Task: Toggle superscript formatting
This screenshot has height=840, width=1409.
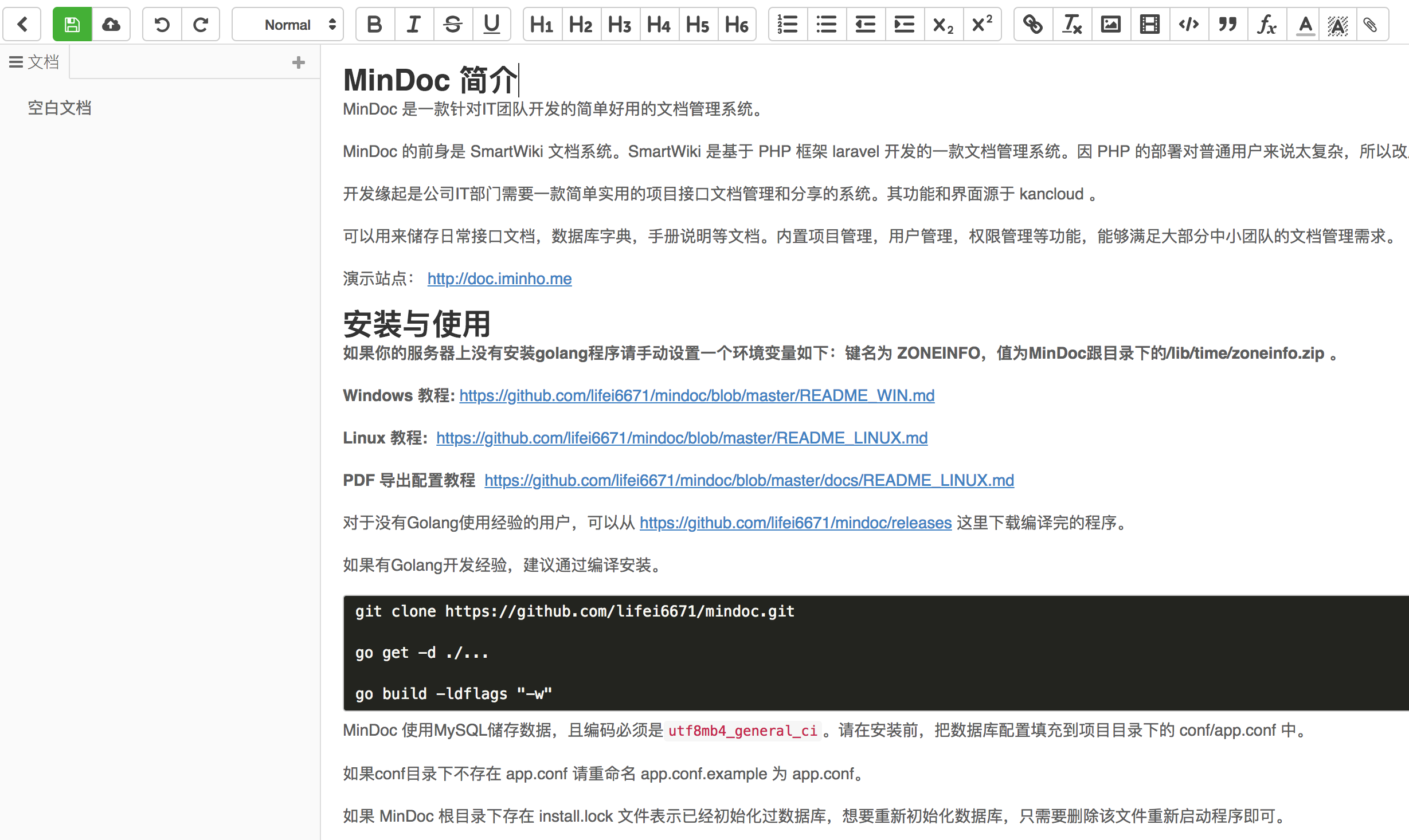Action: (x=981, y=24)
